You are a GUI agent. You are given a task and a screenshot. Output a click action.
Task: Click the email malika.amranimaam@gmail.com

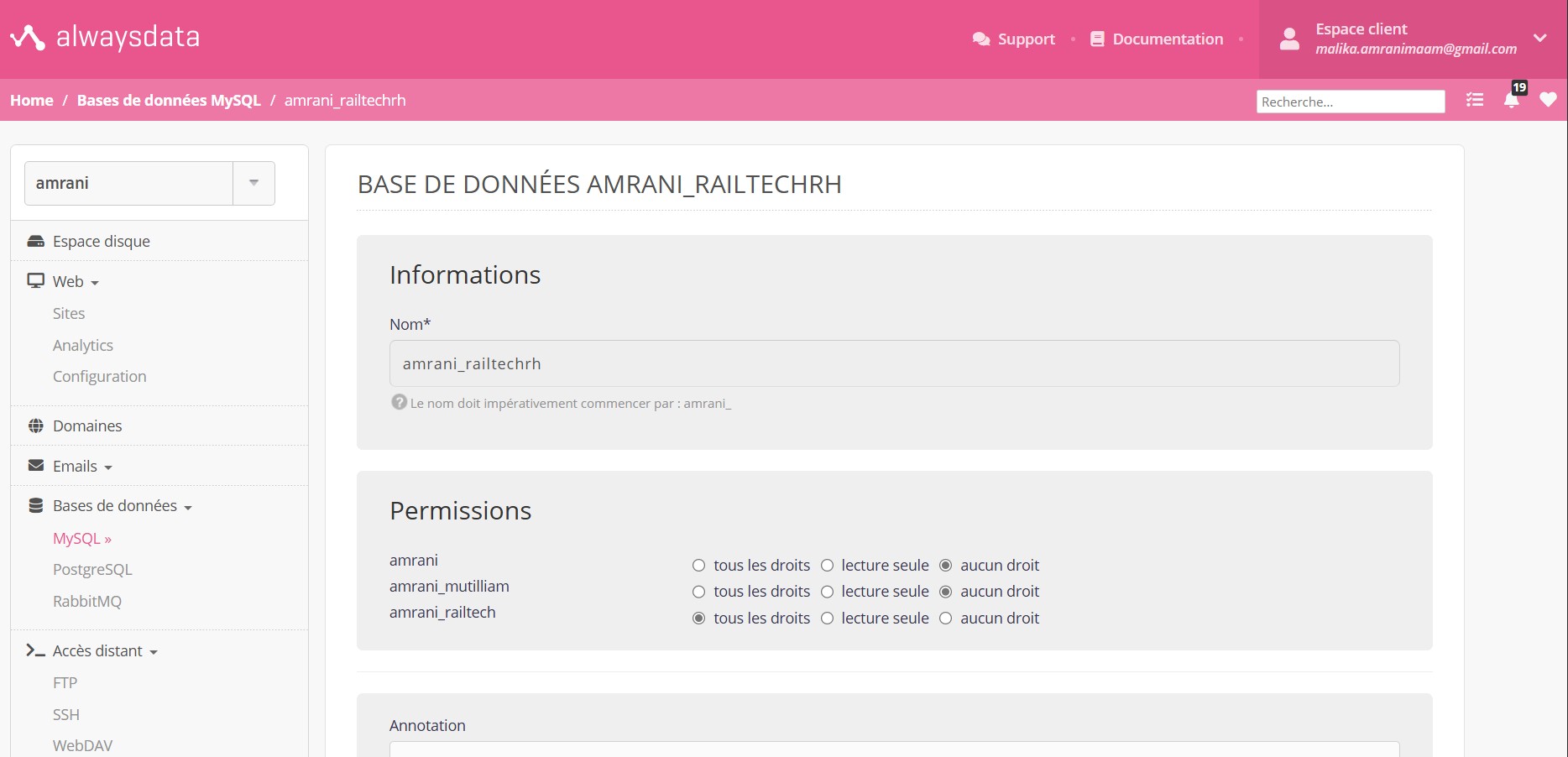click(x=1416, y=49)
